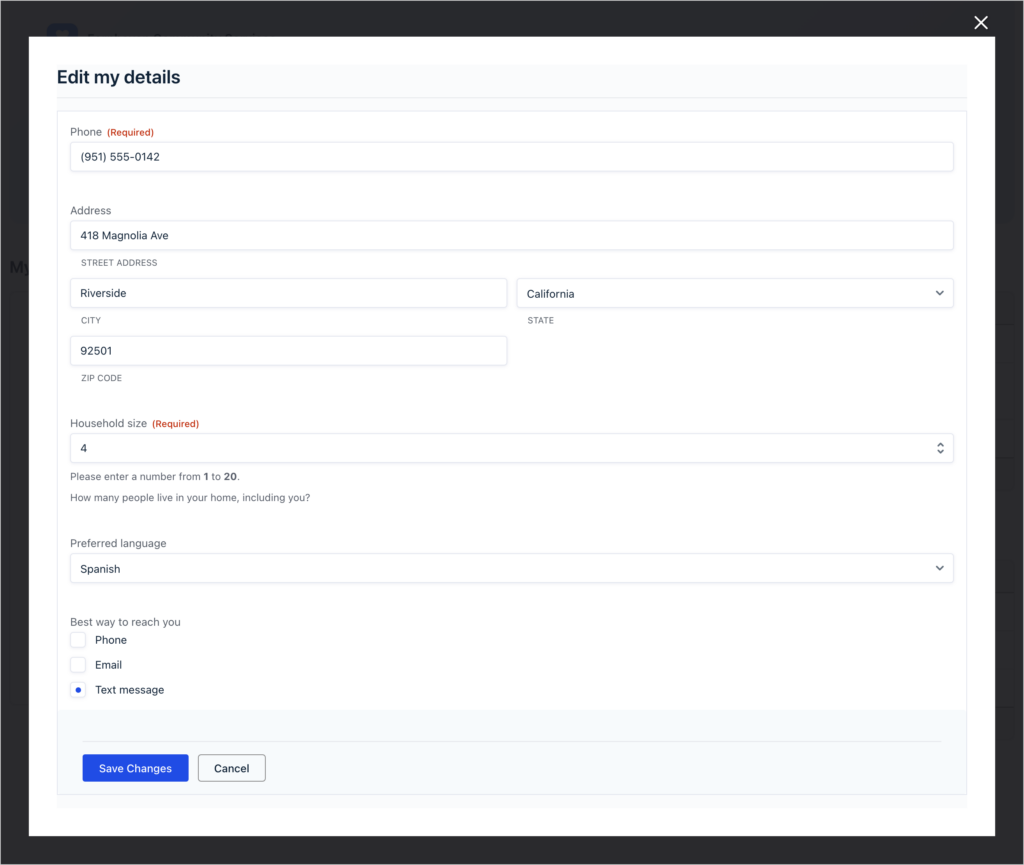Cancel editing details
Screen dimensions: 1024x865
[x=231, y=768]
